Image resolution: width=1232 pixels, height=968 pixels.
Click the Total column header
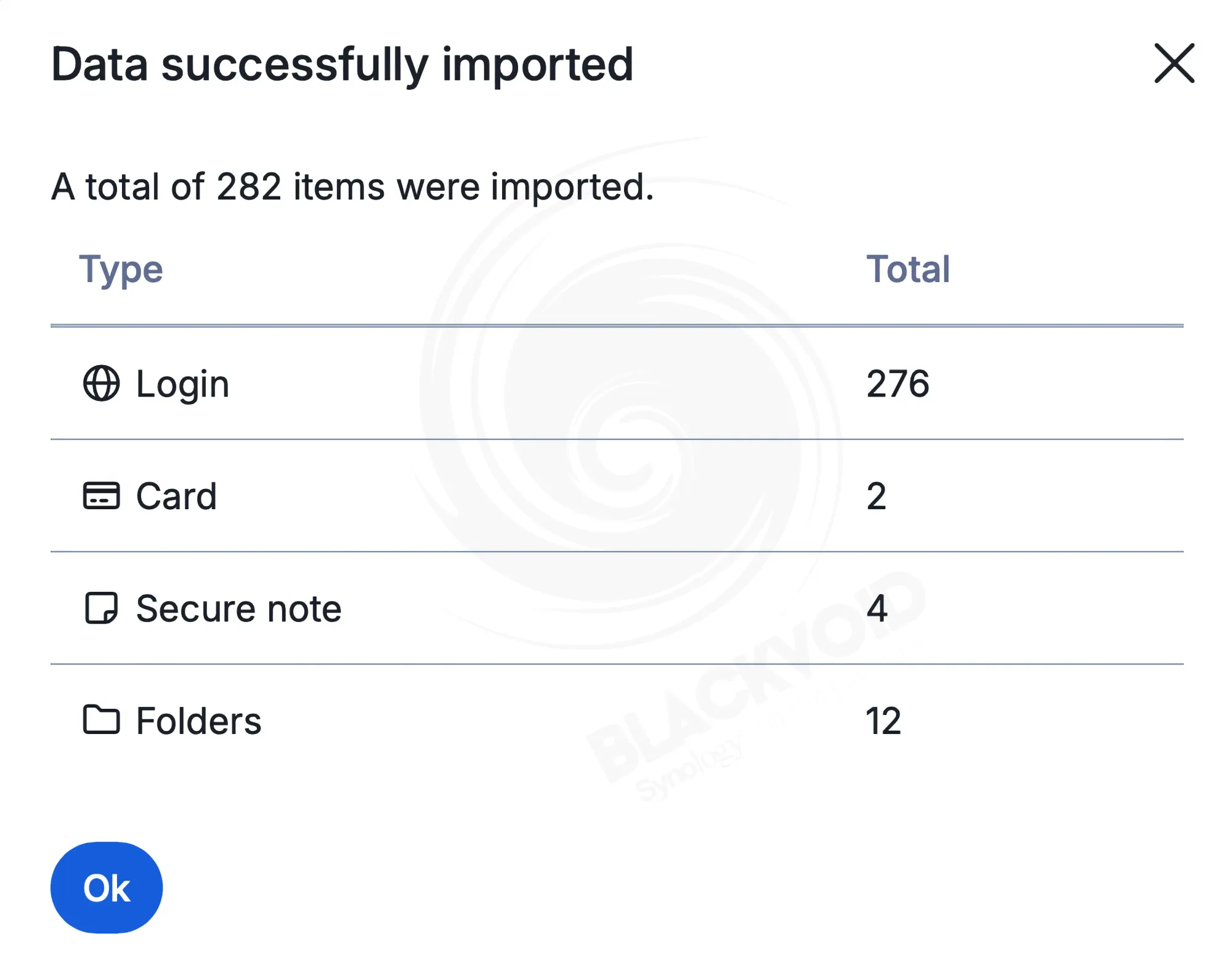coord(908,269)
